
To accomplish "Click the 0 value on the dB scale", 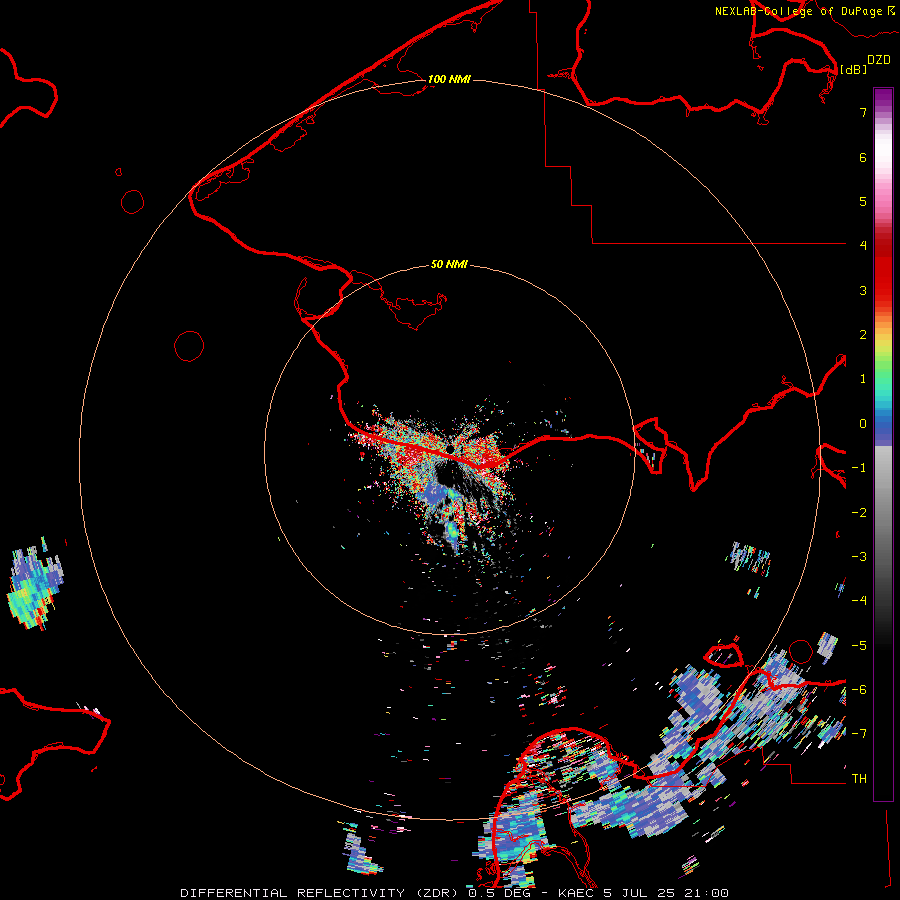I will coord(863,424).
